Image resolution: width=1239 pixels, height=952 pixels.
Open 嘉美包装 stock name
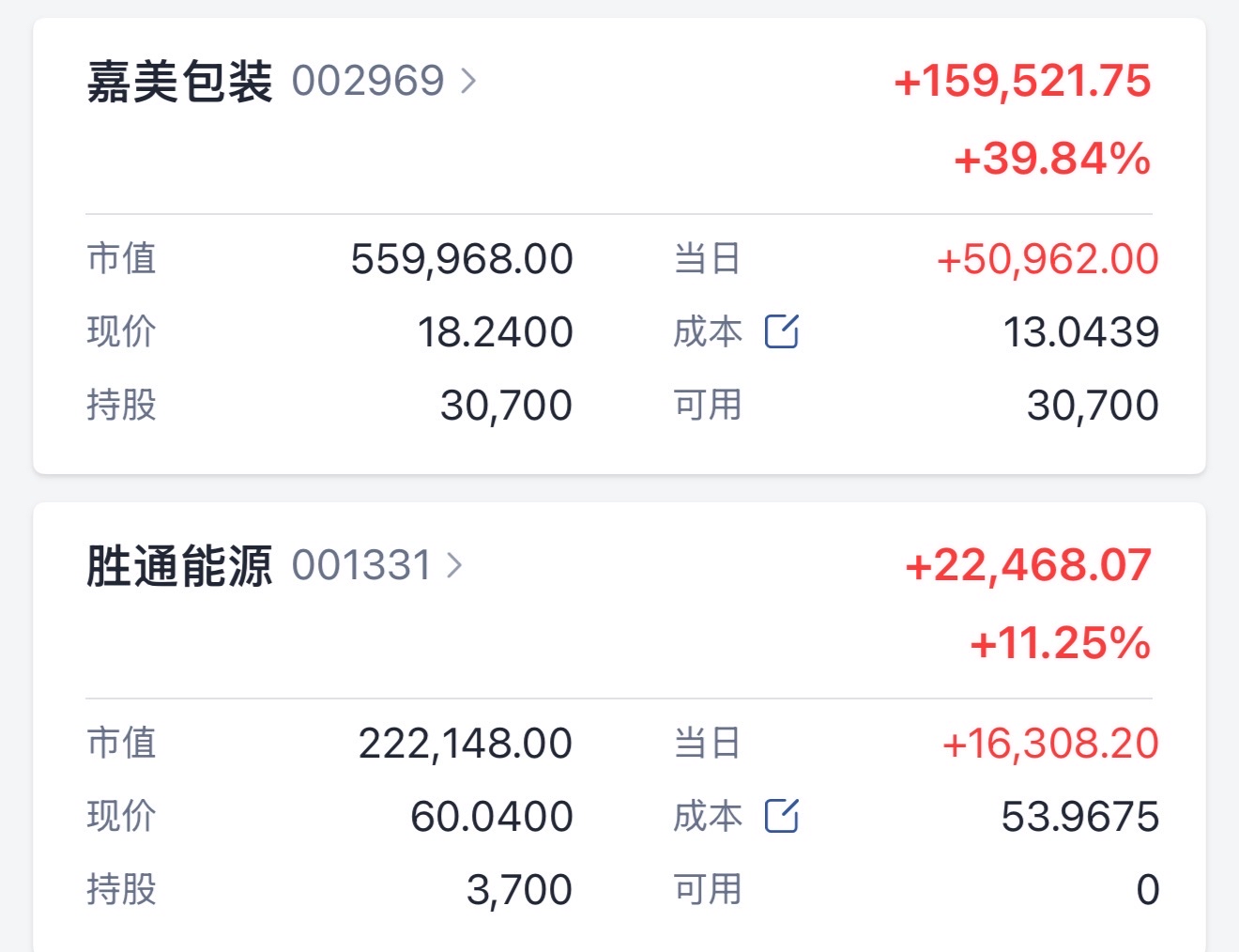pyautogui.click(x=179, y=82)
